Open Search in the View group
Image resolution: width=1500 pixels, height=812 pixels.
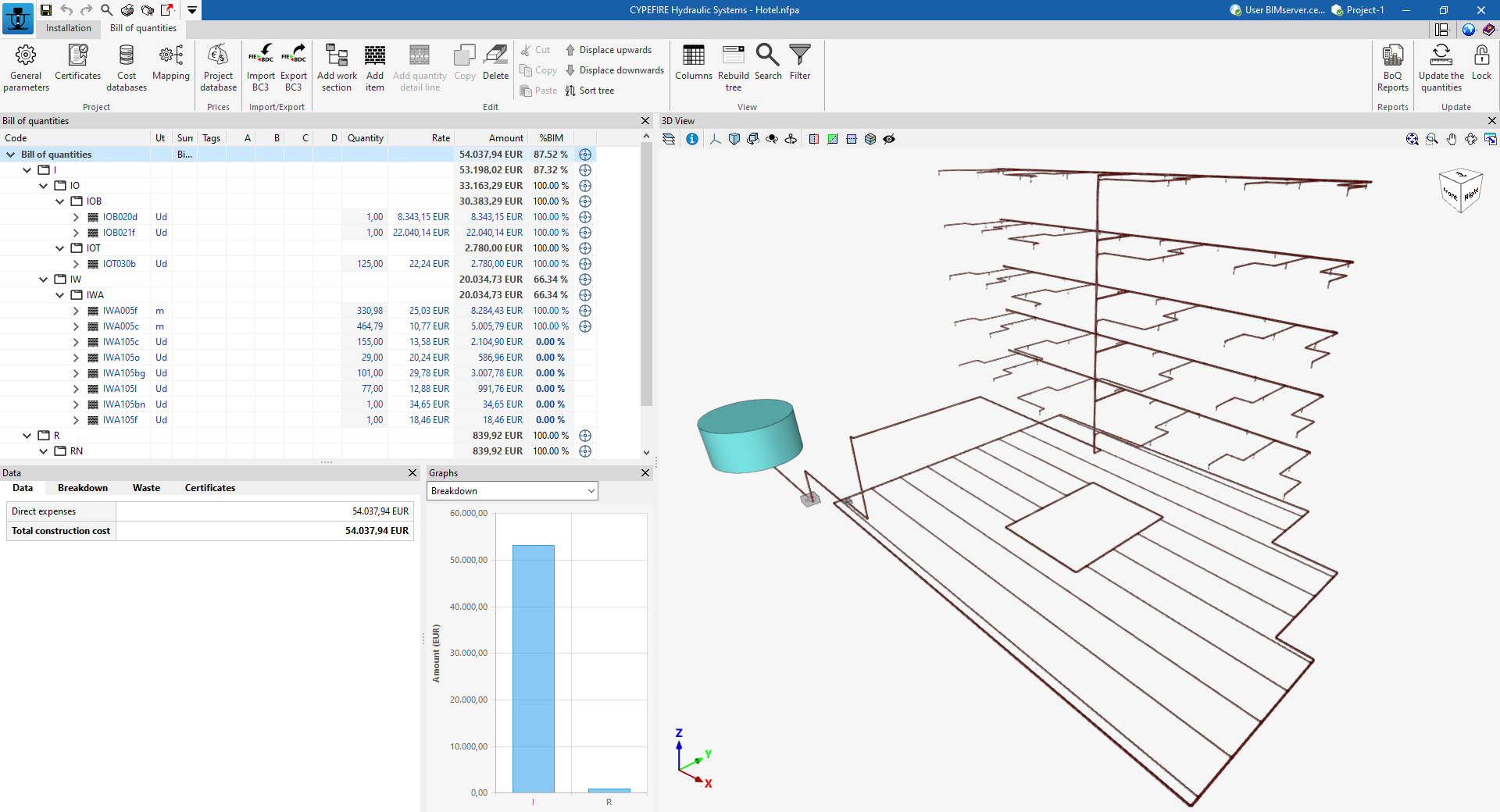tap(768, 62)
